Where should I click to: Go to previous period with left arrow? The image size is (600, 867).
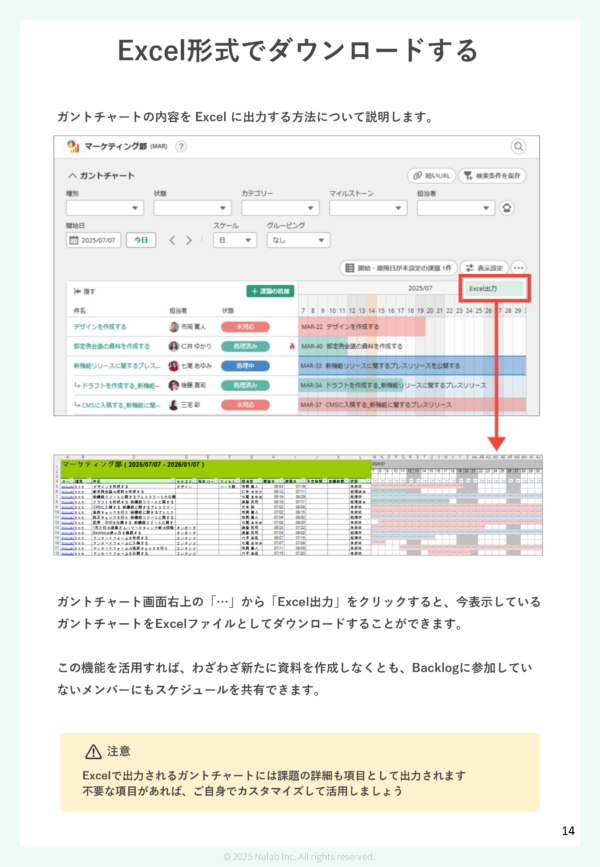click(x=172, y=240)
